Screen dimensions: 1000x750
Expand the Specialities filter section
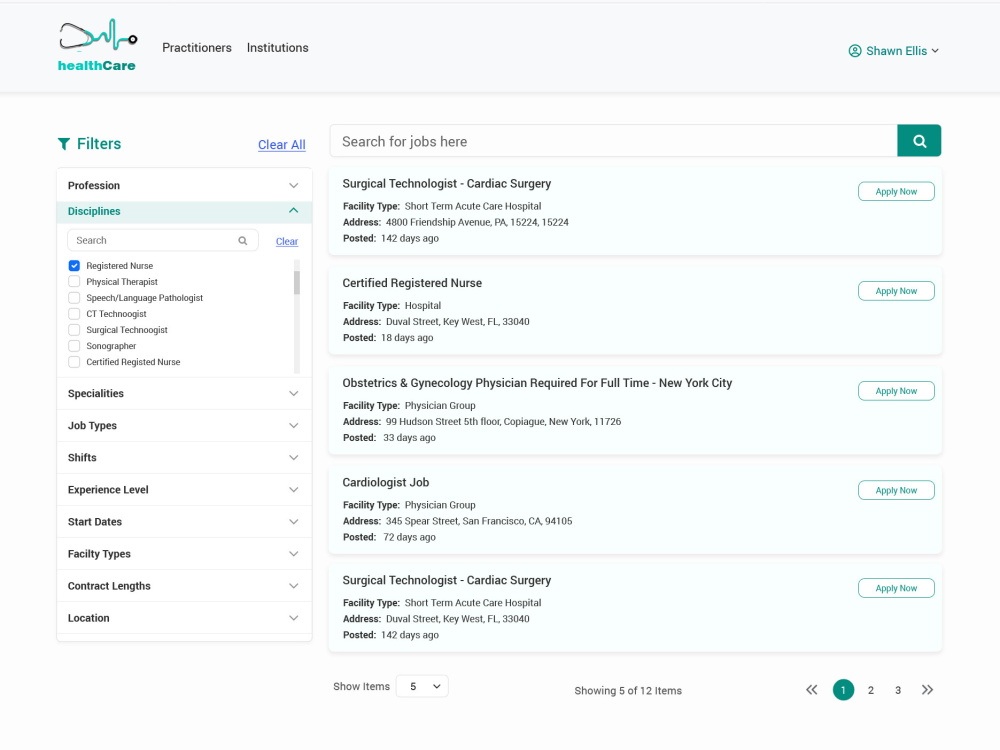point(184,393)
